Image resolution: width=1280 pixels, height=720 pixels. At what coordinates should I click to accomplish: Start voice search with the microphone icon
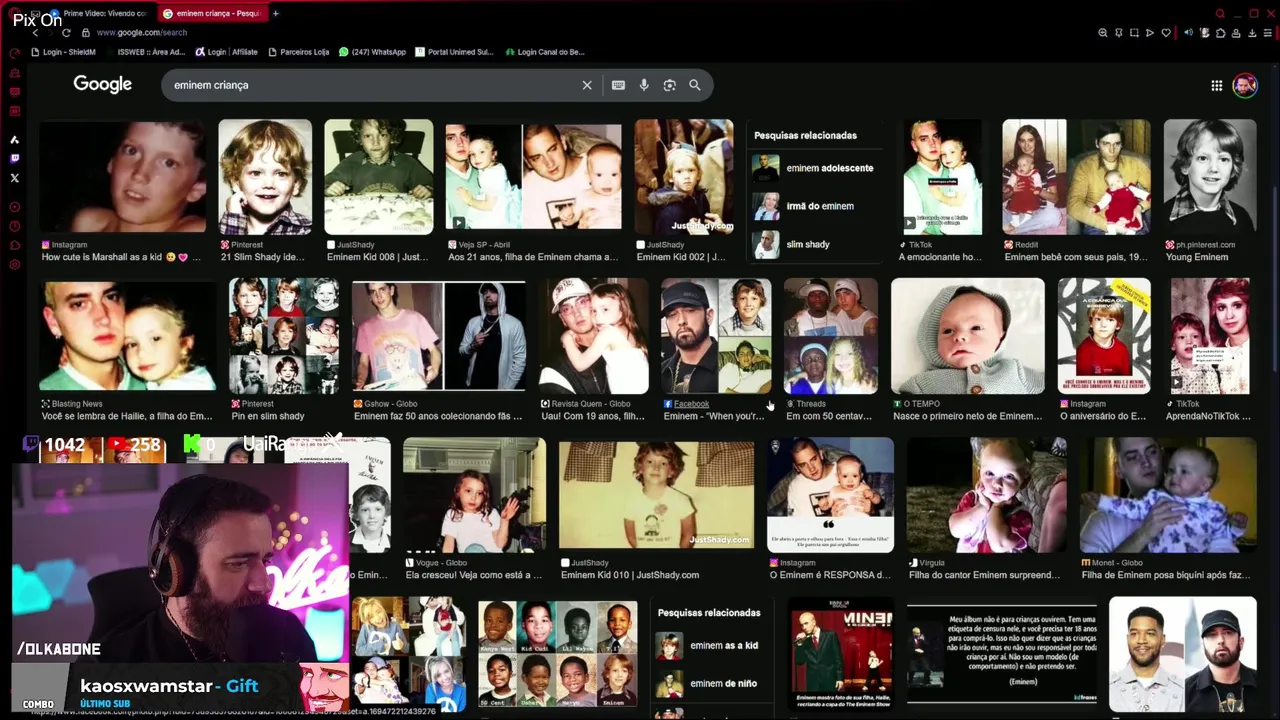pos(644,85)
